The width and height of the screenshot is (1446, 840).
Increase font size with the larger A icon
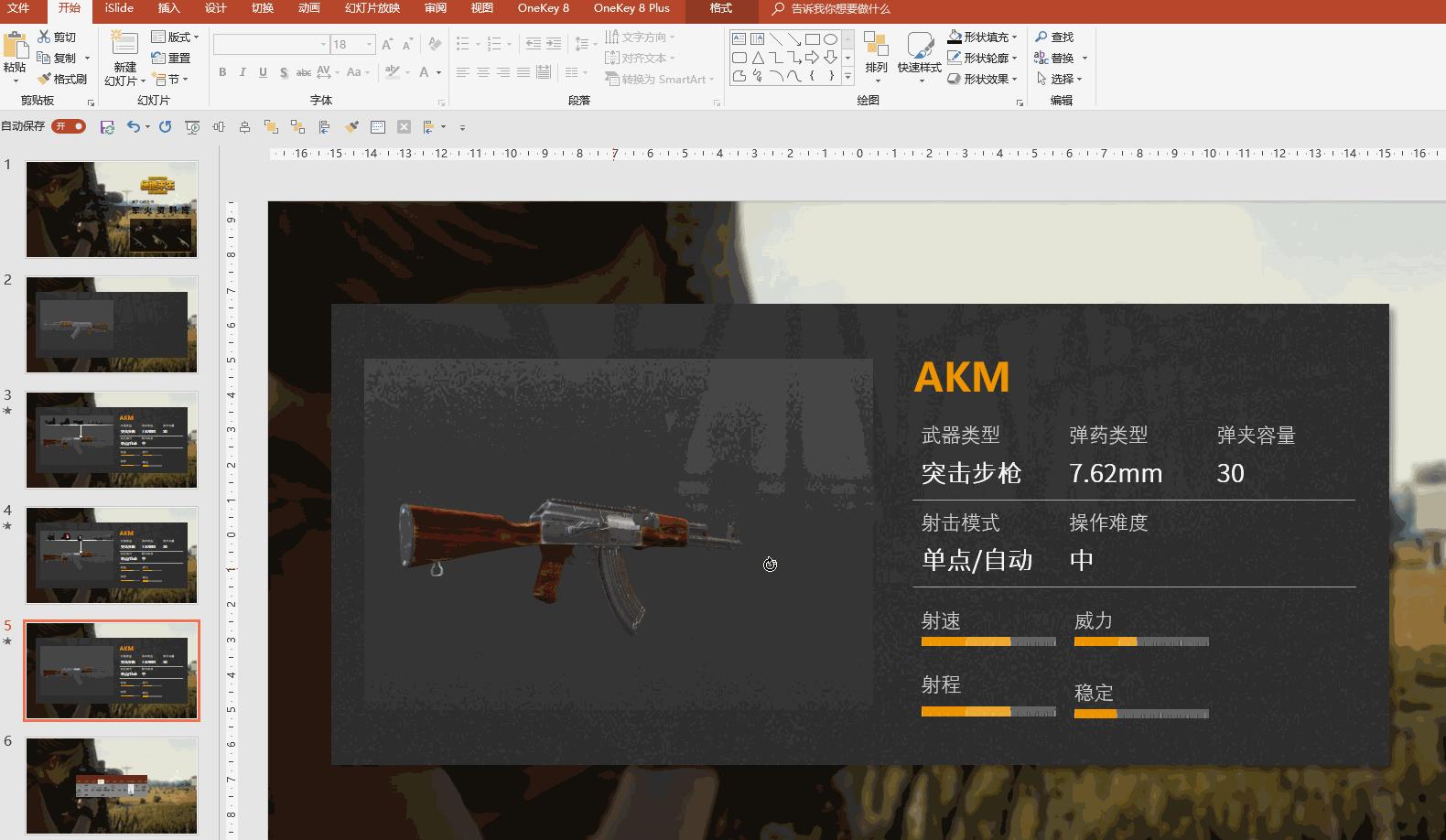(x=387, y=44)
